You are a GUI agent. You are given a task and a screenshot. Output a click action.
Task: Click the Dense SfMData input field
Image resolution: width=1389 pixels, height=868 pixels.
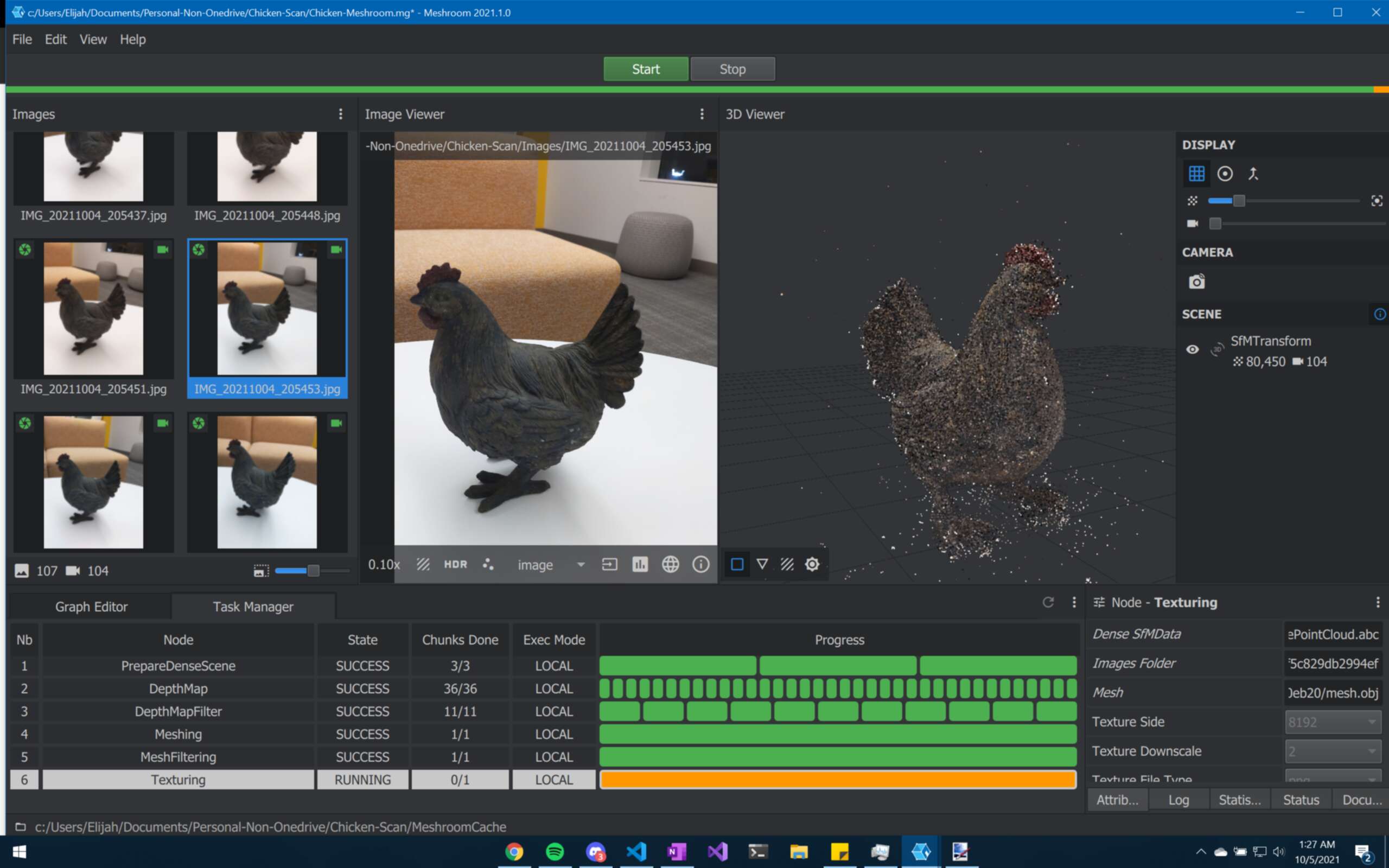pyautogui.click(x=1333, y=634)
